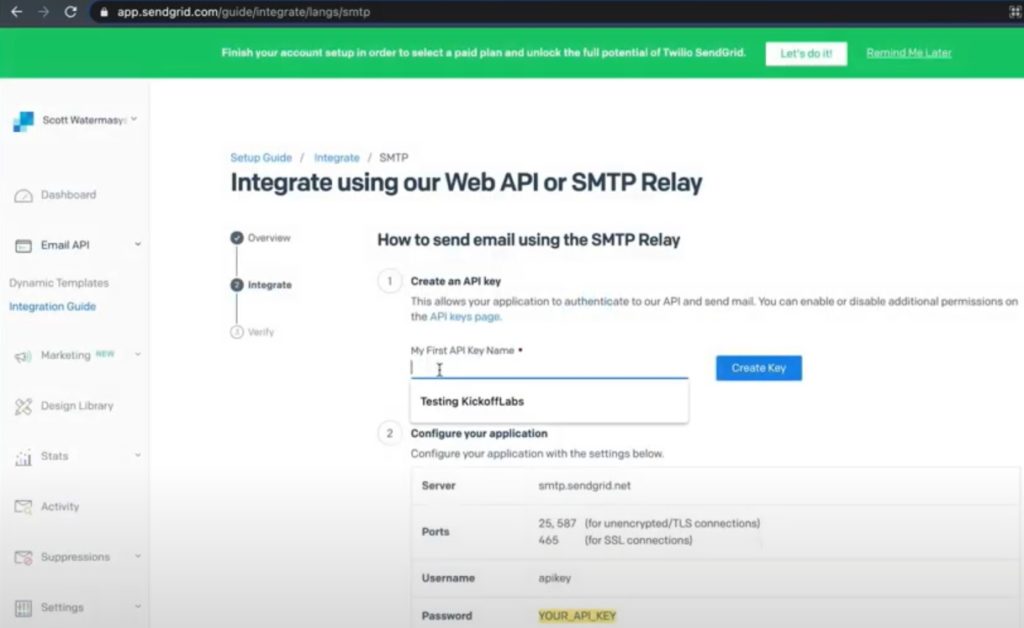Click the Integrate breadcrumb link
Viewport: 1024px width, 628px height.
point(336,157)
